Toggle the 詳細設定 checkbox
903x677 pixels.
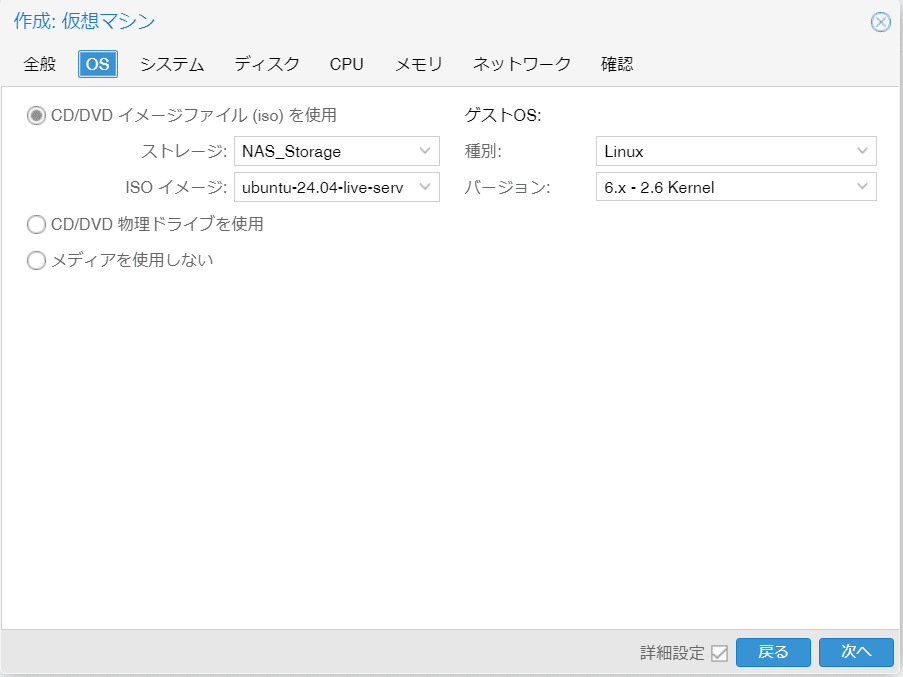719,653
